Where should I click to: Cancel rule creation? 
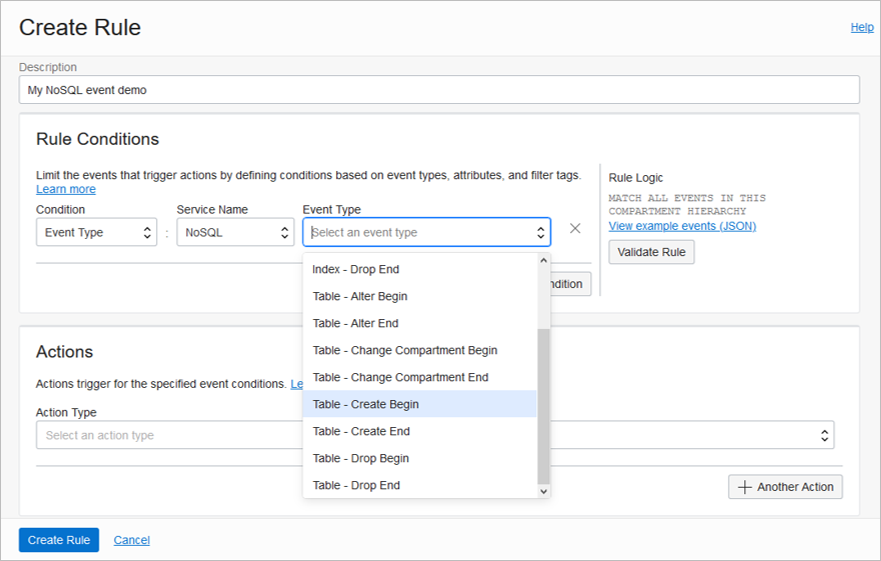(131, 540)
